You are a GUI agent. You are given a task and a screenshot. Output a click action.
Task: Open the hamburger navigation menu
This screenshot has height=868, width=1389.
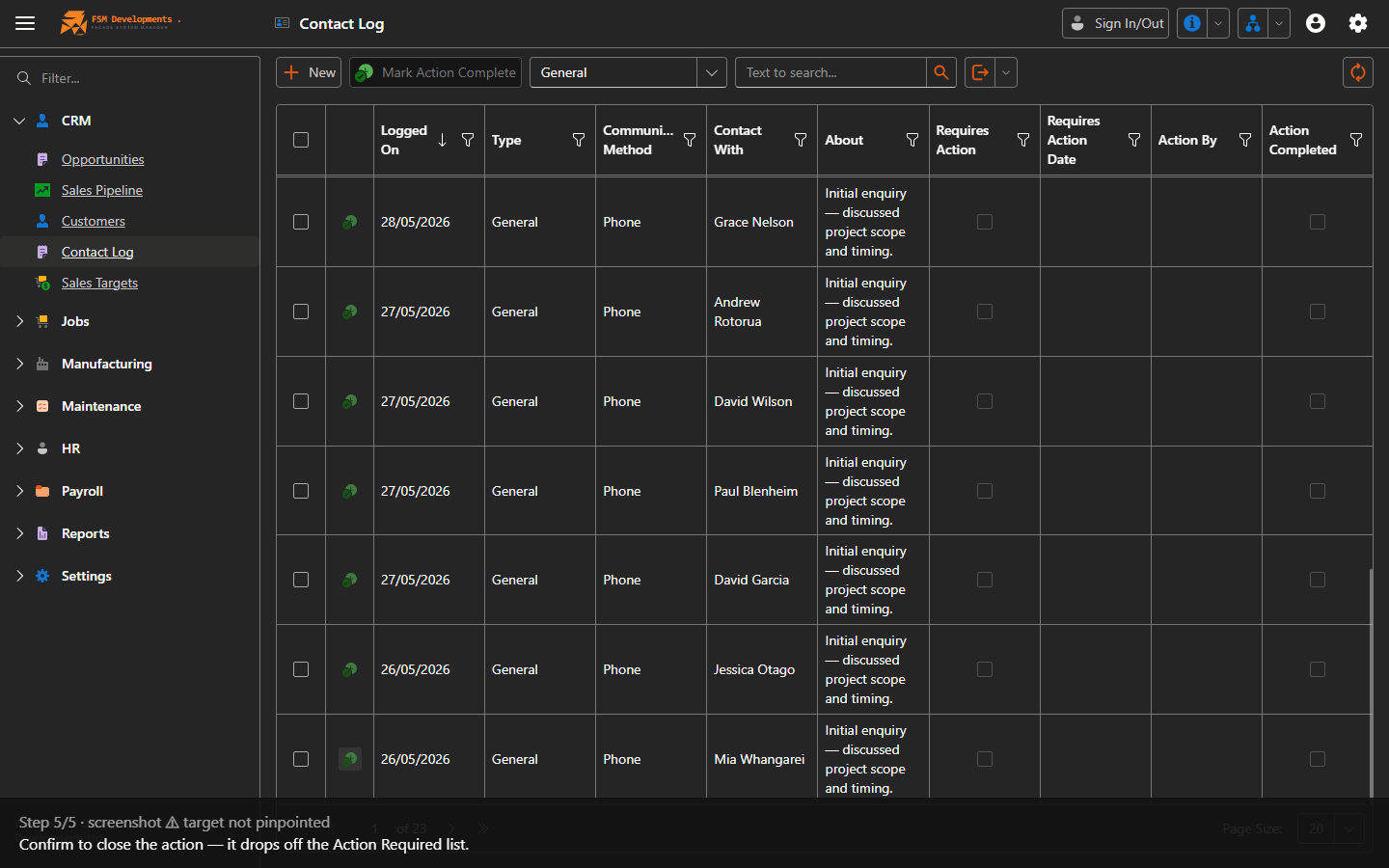tap(25, 23)
